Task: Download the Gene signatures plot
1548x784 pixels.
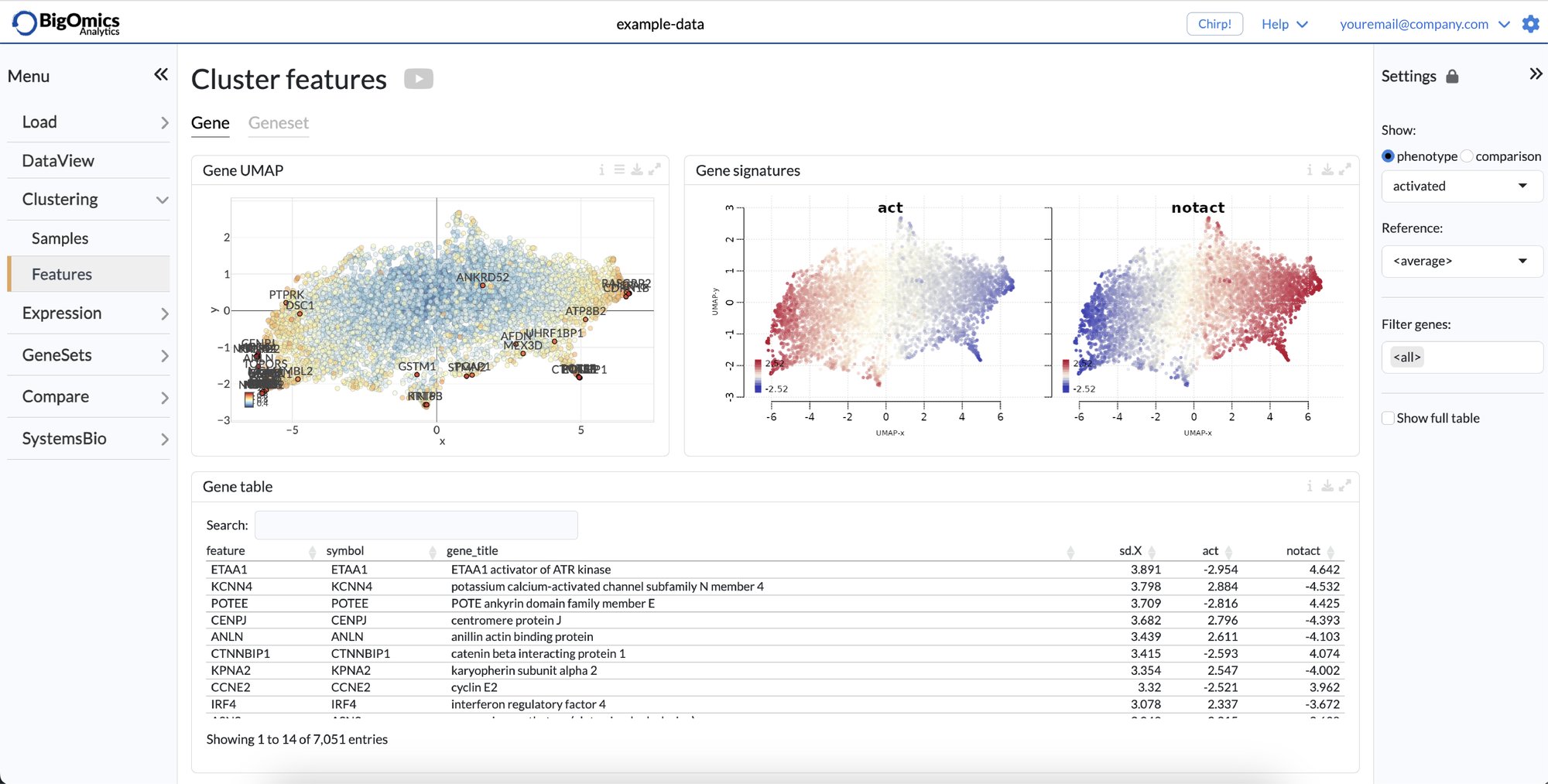Action: (1327, 169)
